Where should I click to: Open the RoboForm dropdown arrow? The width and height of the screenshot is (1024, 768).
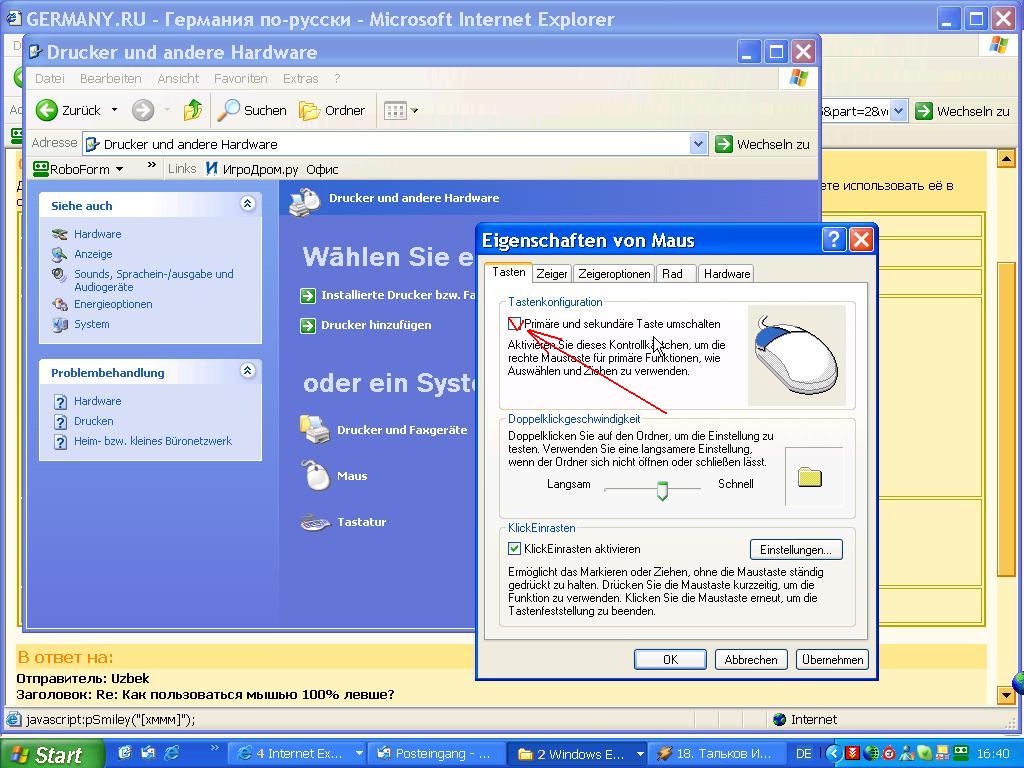coord(120,169)
